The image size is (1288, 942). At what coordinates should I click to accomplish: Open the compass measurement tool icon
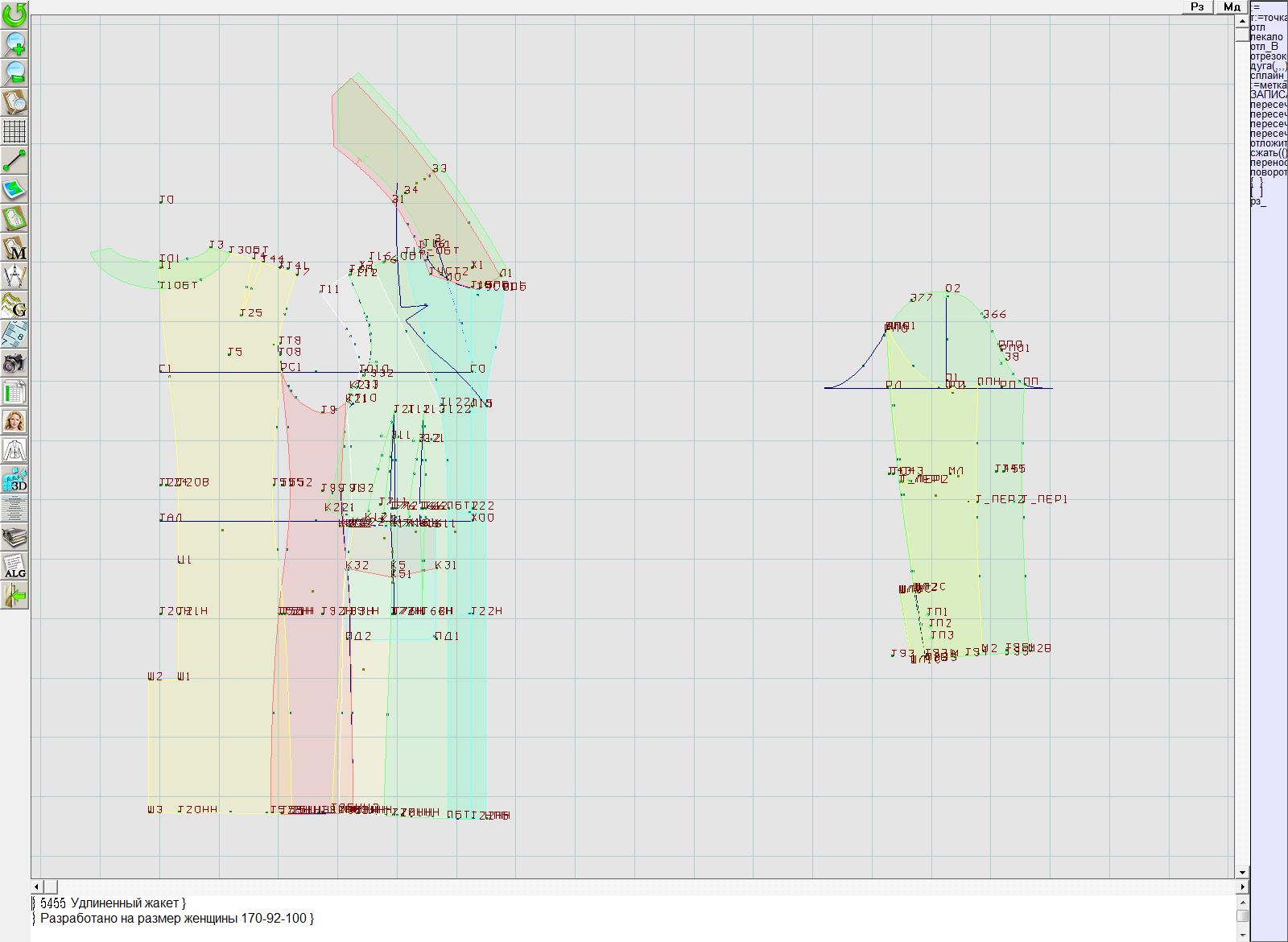point(14,276)
